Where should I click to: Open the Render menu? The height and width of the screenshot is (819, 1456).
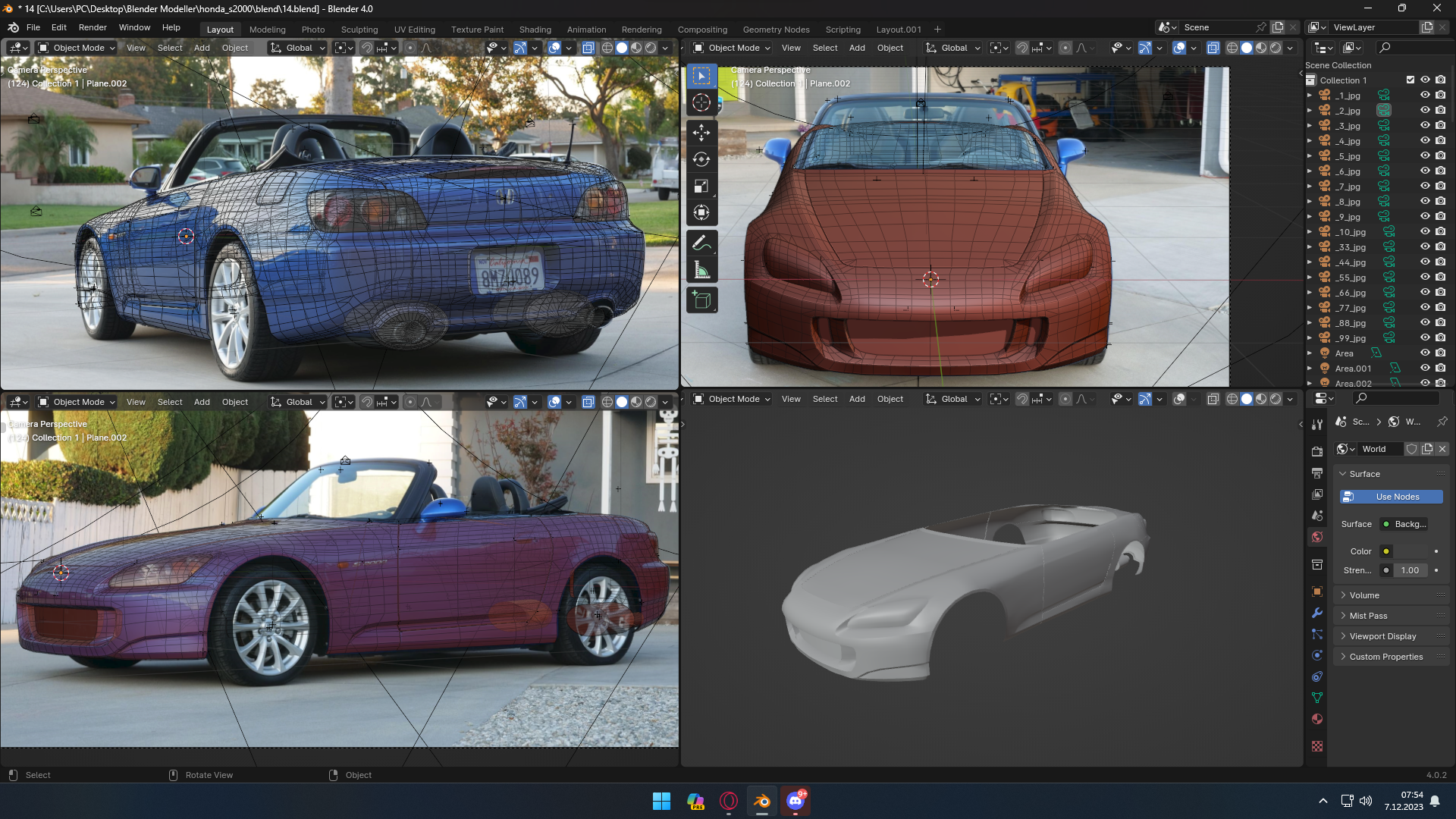(93, 27)
